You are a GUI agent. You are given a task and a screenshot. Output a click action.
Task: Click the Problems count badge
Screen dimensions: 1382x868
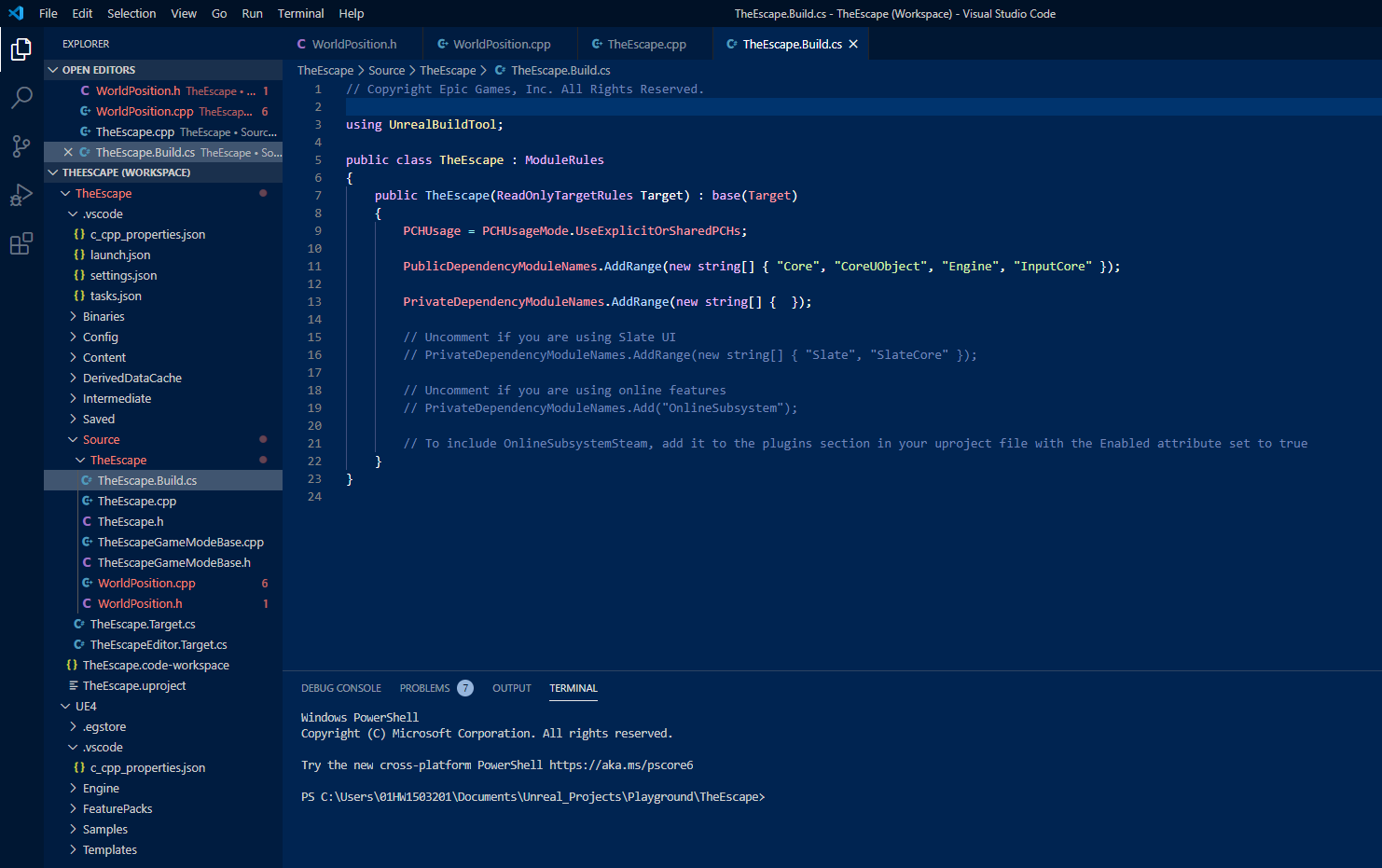pos(465,687)
